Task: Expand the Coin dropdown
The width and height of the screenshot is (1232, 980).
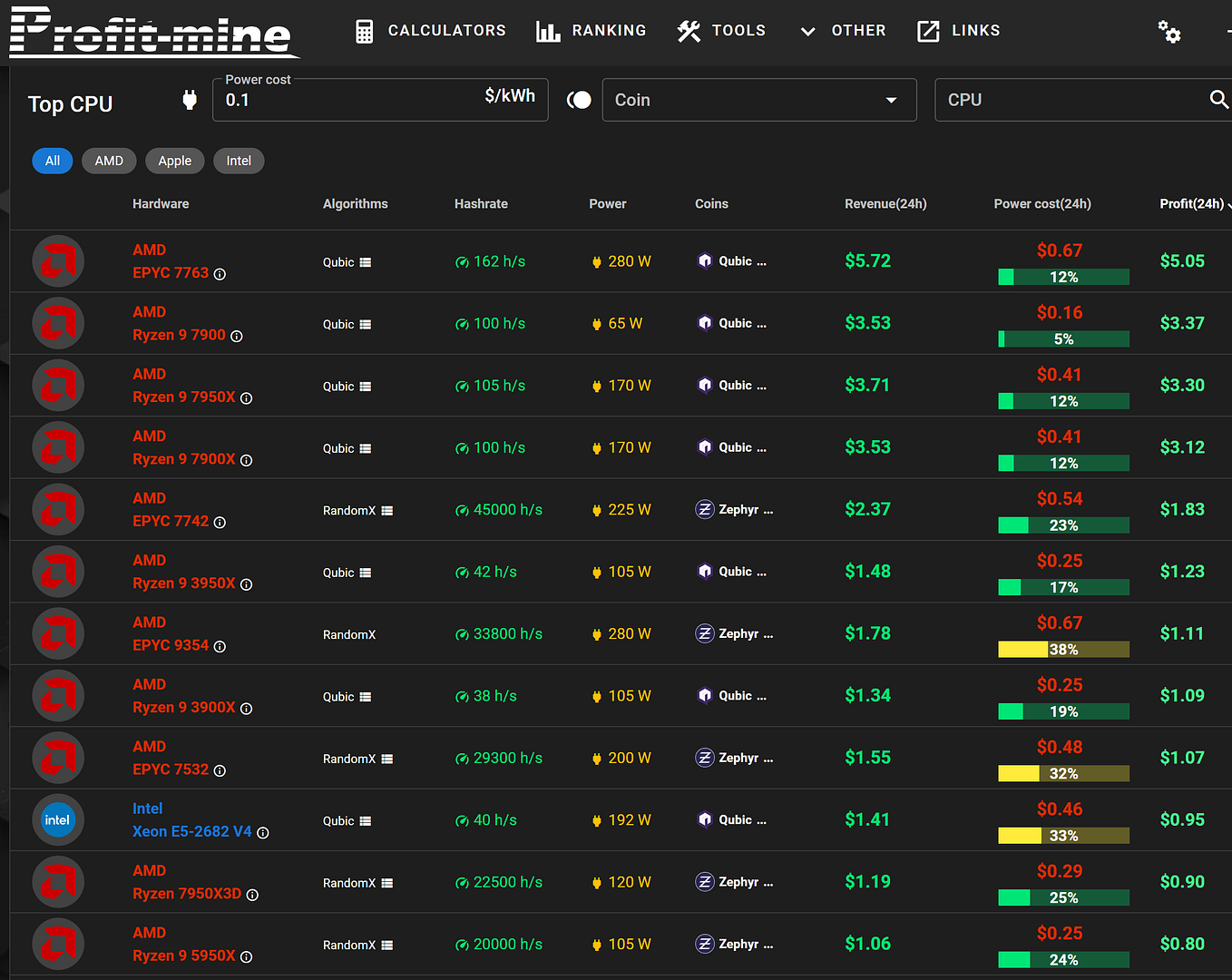Action: pyautogui.click(x=759, y=100)
